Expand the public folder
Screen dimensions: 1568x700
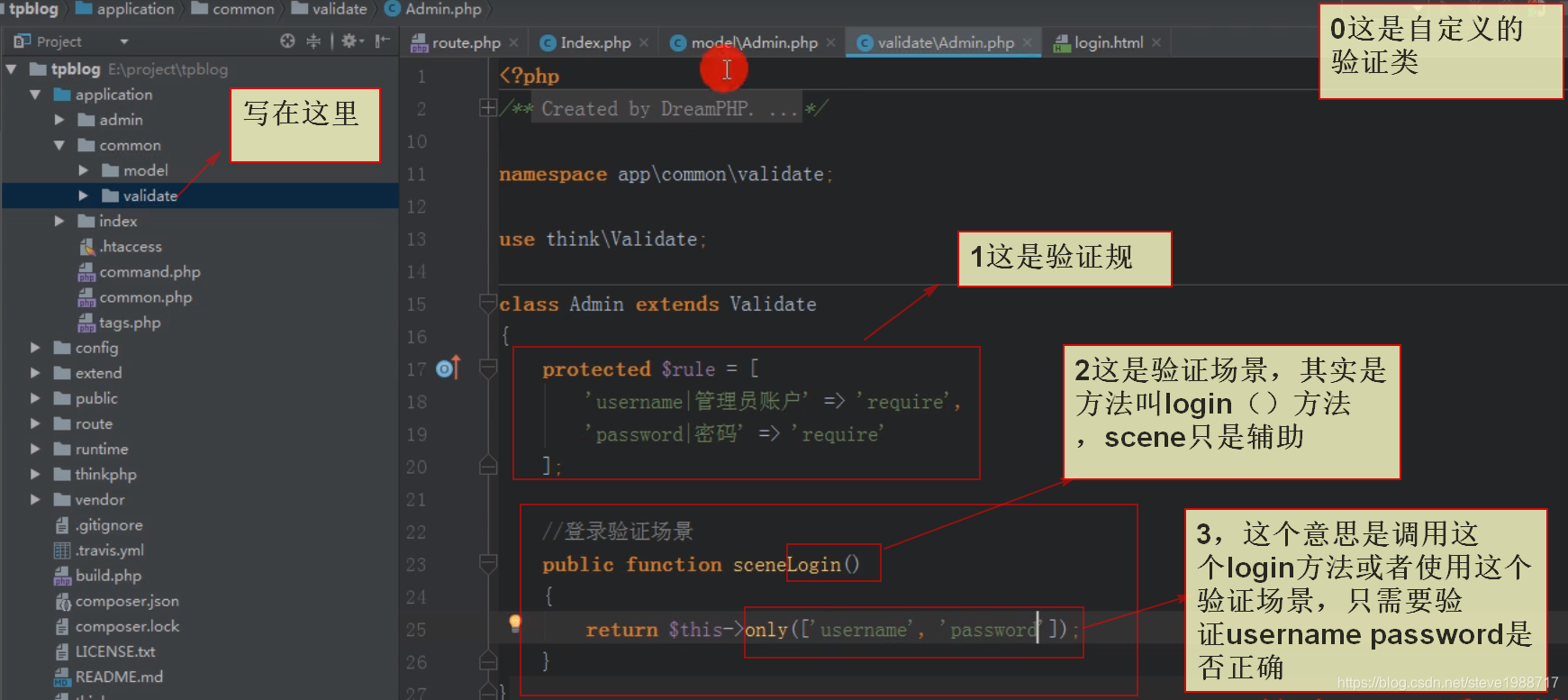tap(36, 398)
